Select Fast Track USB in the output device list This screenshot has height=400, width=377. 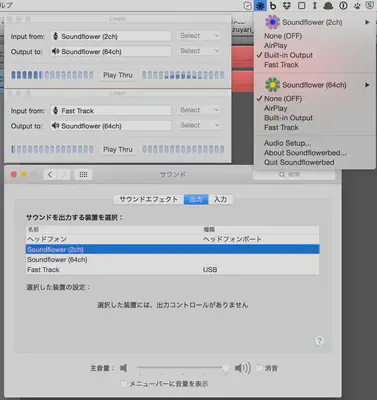pyautogui.click(x=172, y=270)
